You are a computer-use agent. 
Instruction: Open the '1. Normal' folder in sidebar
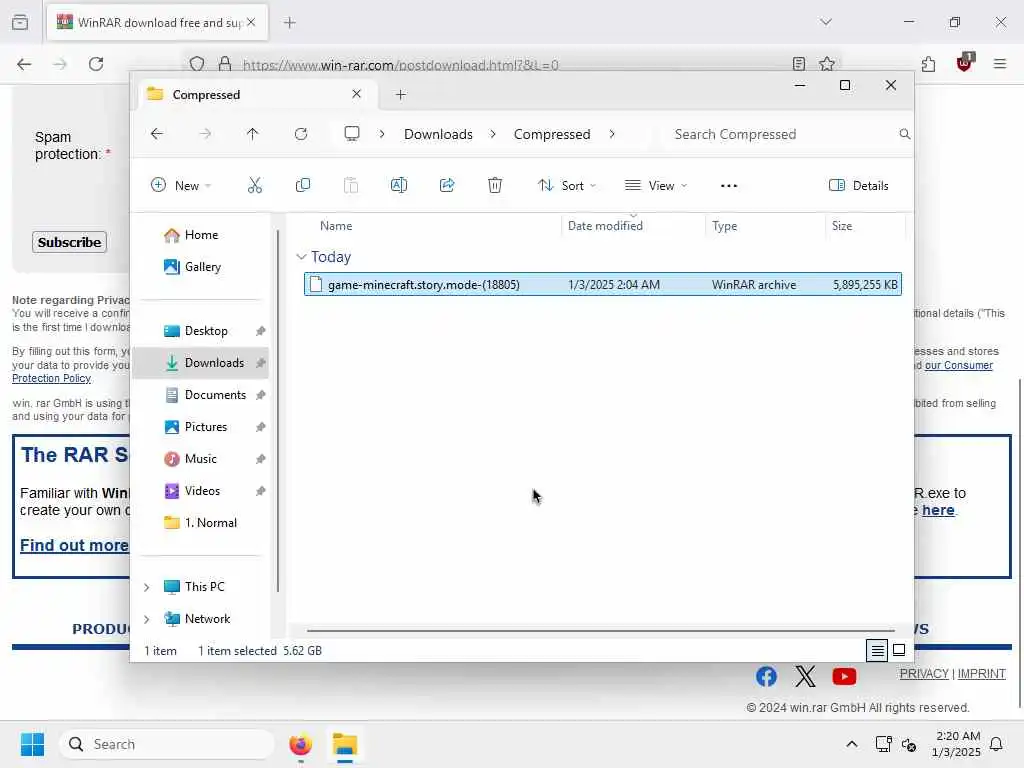coord(201,522)
